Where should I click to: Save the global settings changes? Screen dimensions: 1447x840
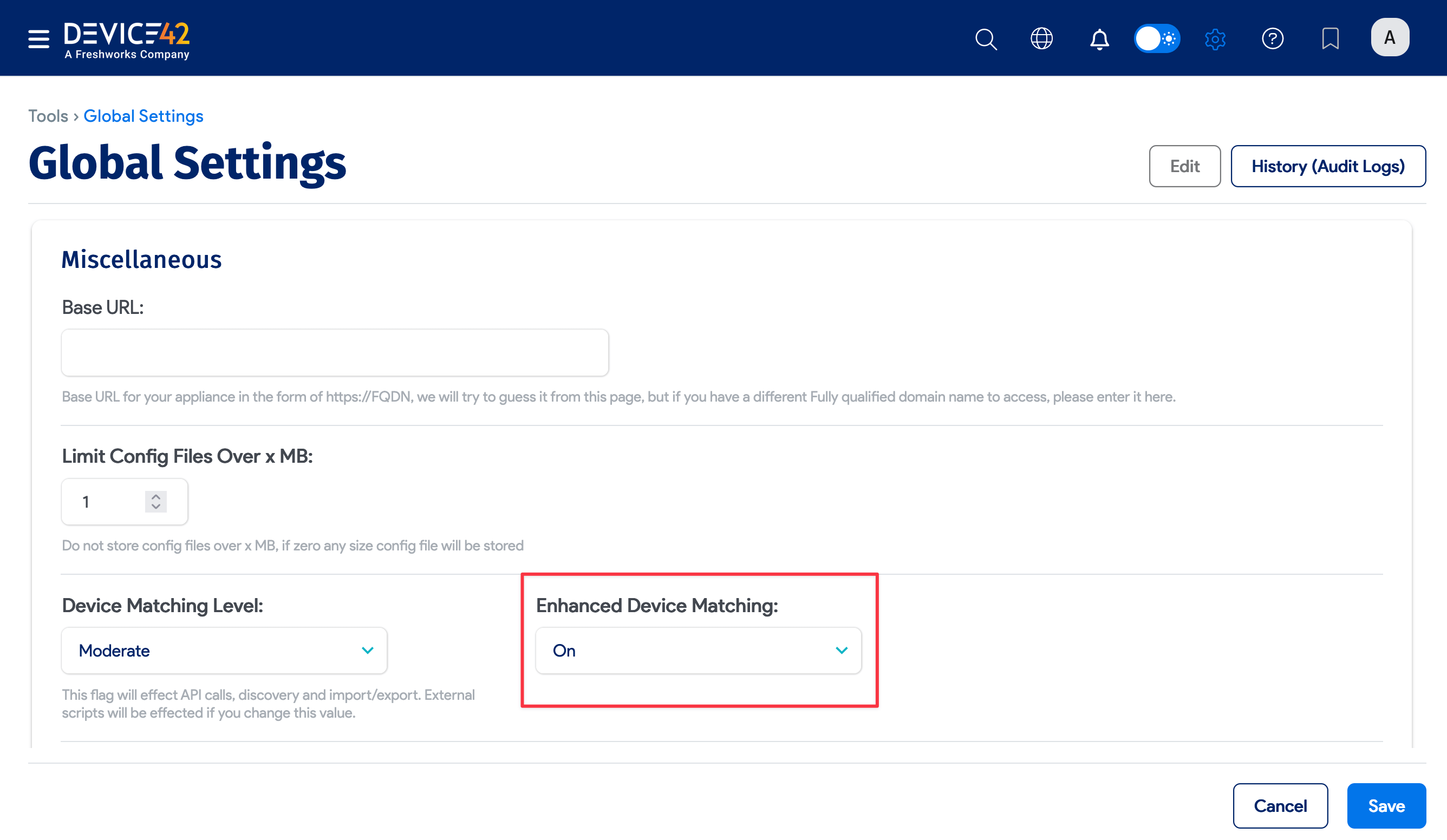[1387, 805]
